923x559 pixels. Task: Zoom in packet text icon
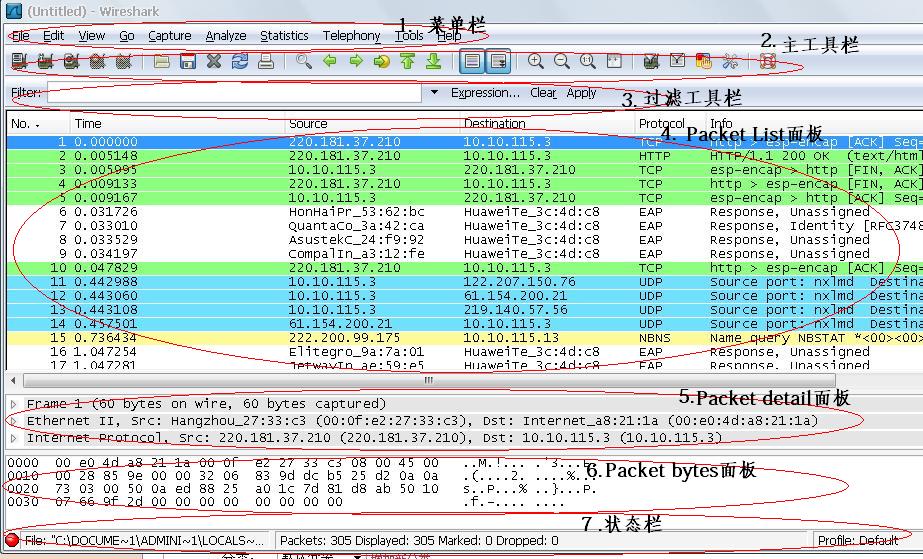point(535,61)
